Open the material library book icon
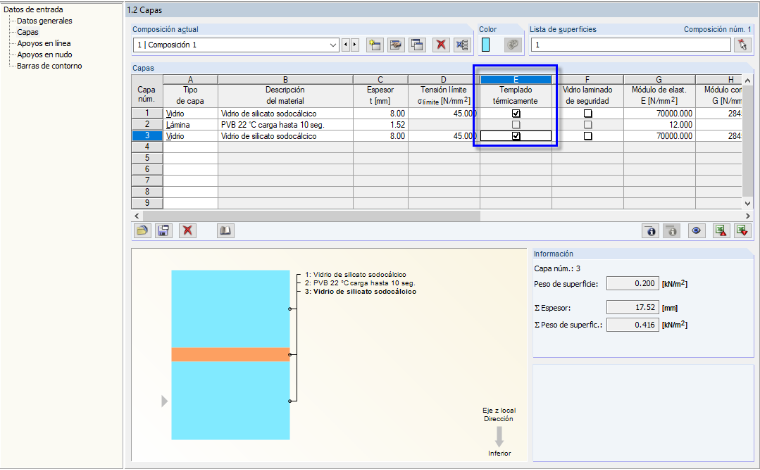This screenshot has width=760, height=470. 225,231
